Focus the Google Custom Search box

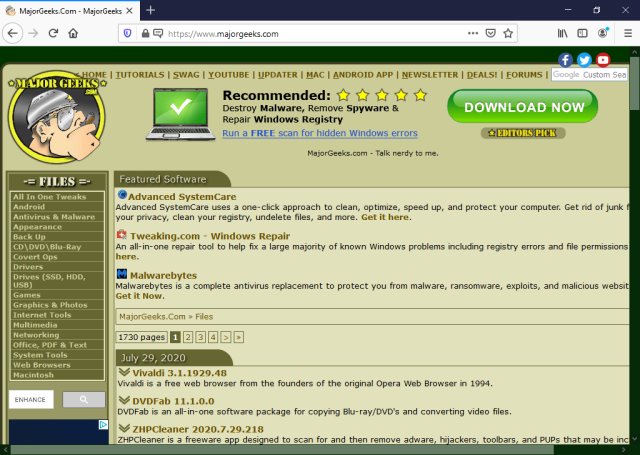tap(589, 75)
